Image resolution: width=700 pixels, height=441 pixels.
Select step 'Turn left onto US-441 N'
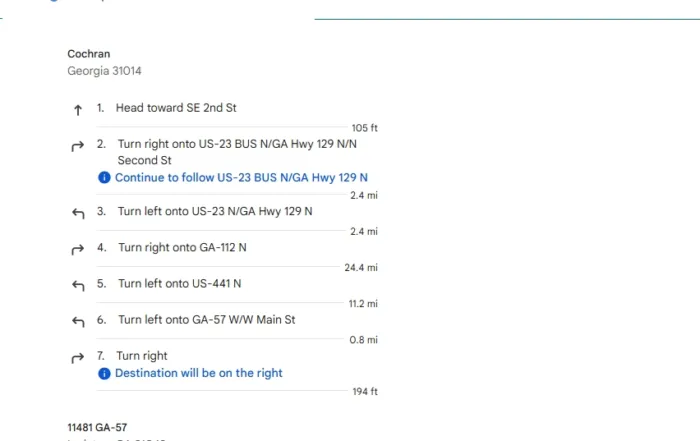(x=179, y=283)
